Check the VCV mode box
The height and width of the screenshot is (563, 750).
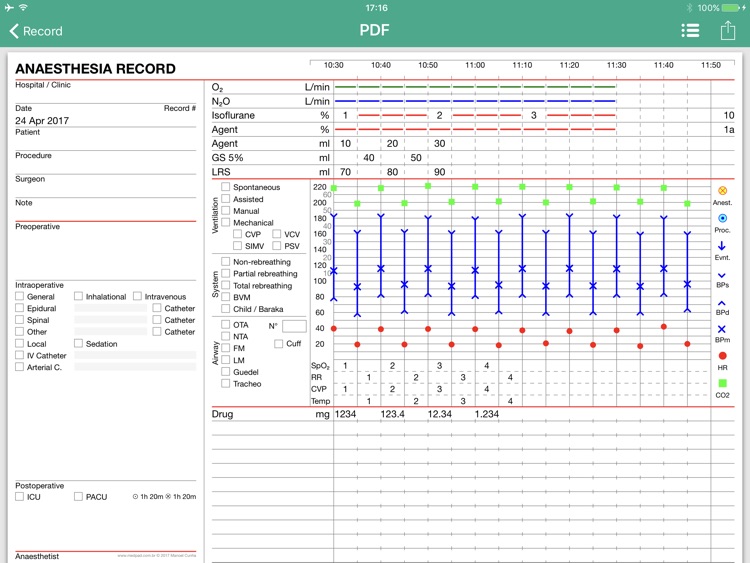point(276,234)
